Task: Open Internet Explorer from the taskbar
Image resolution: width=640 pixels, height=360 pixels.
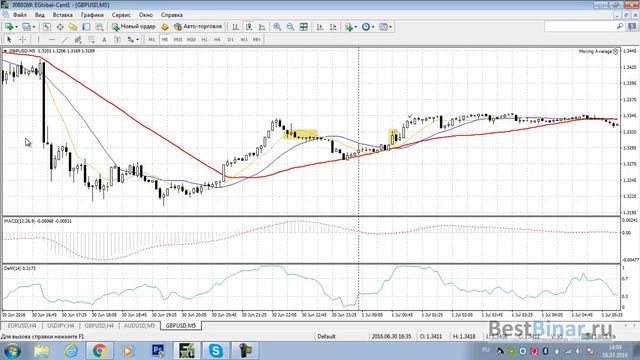Action: (71, 351)
